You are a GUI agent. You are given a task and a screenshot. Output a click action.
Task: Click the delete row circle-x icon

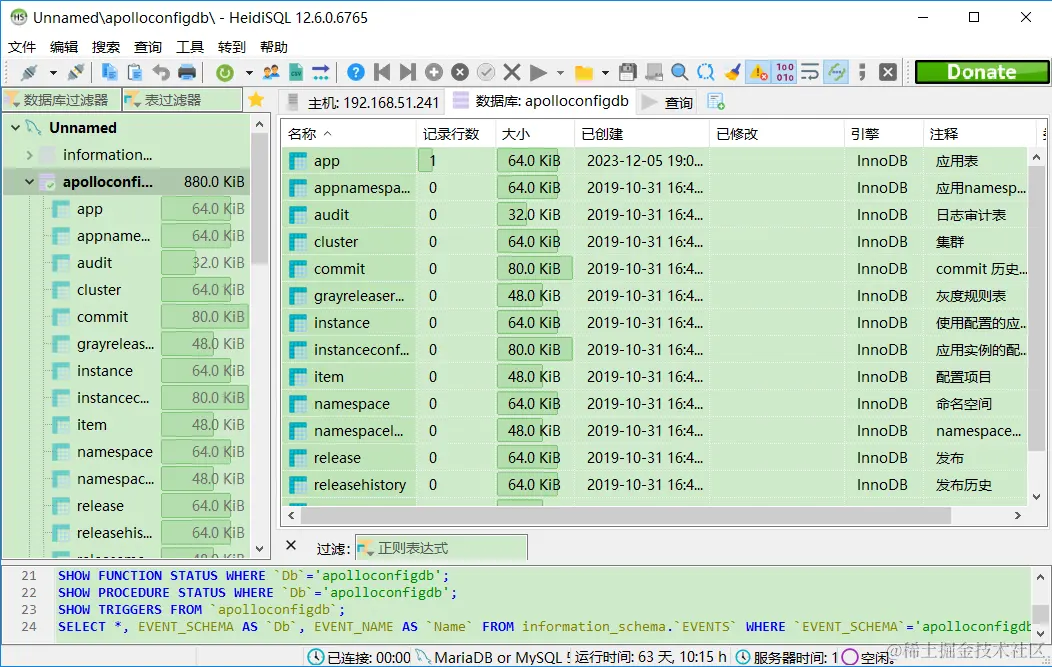pos(460,72)
